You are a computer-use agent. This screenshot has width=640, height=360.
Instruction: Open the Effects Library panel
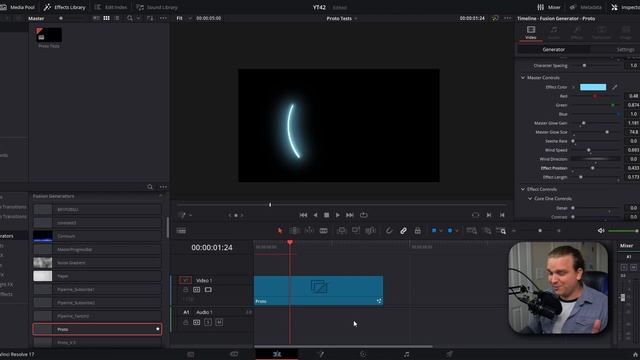point(64,7)
